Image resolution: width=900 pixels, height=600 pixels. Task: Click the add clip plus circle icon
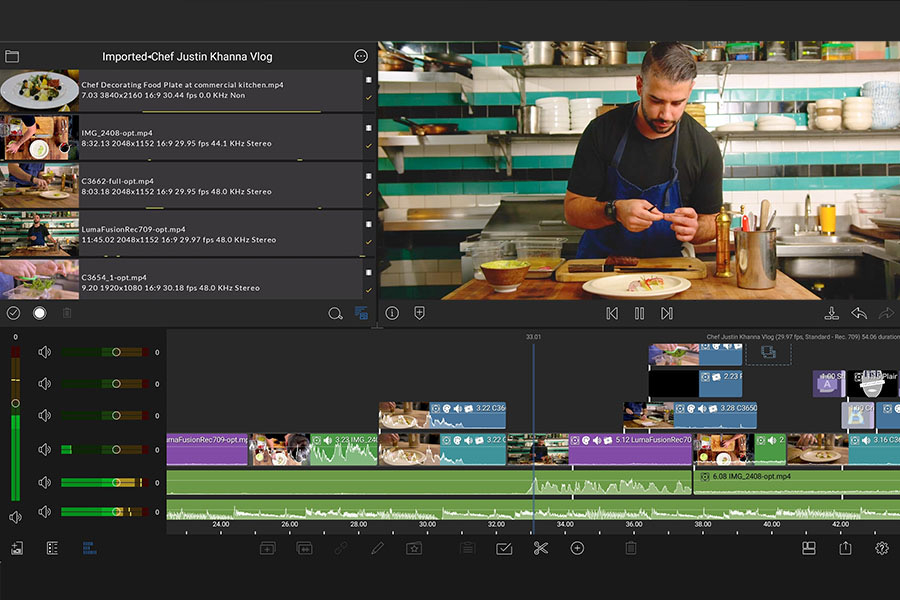tap(577, 548)
